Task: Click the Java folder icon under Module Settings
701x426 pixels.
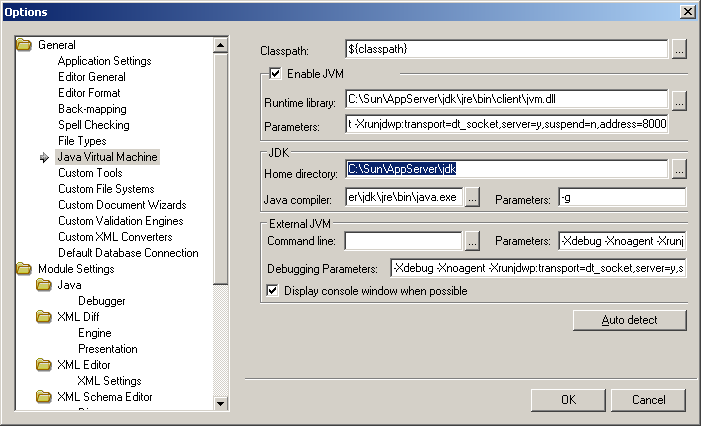Action: (x=44, y=285)
